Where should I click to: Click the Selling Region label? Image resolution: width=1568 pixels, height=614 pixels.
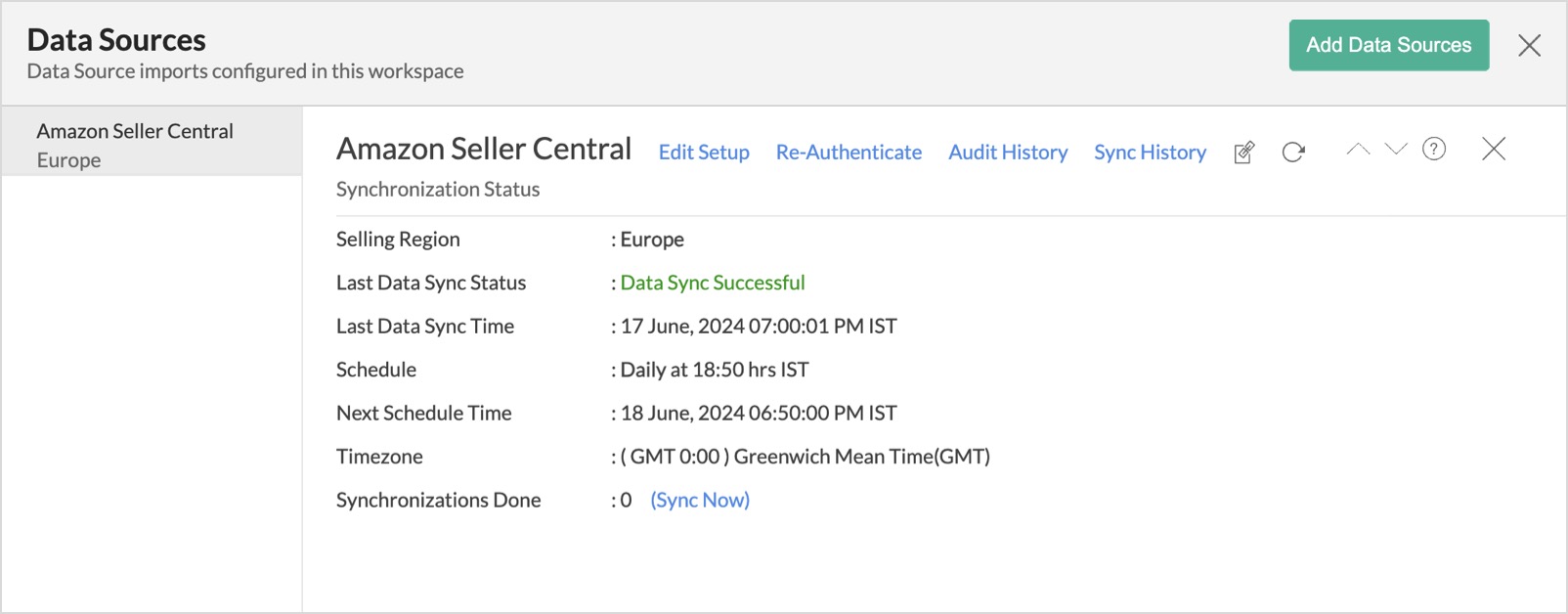coord(398,240)
